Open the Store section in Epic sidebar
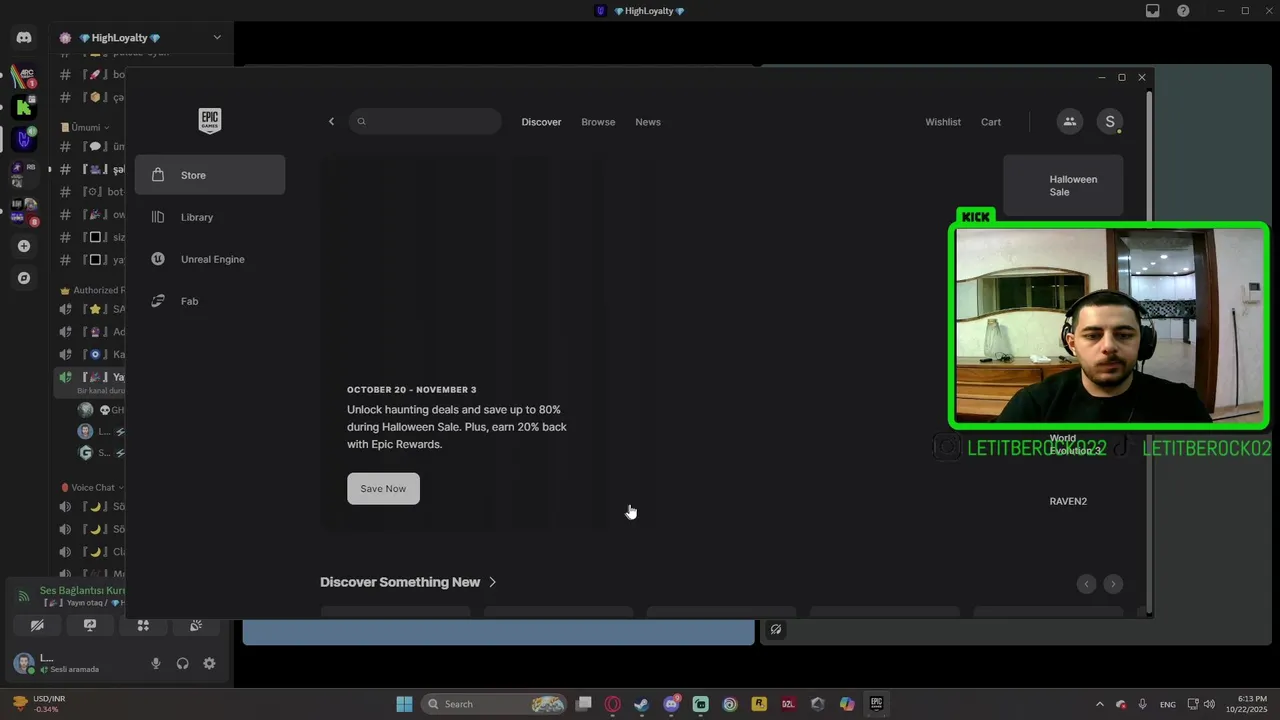Screen dimensions: 1280x720 (x=210, y=175)
